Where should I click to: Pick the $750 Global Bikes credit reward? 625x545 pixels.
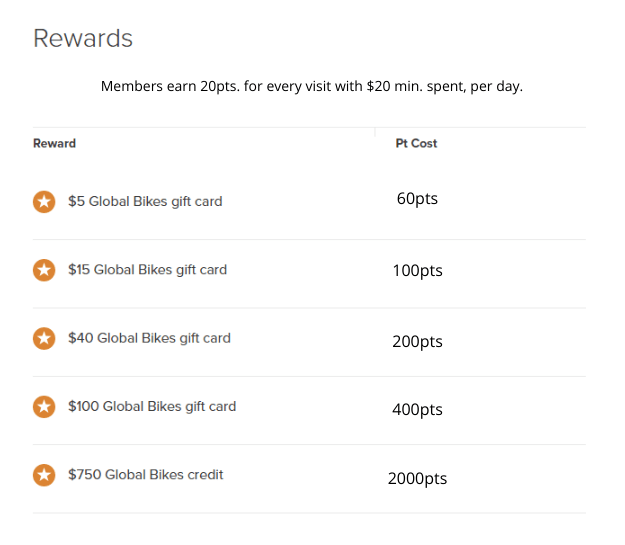[x=146, y=475]
